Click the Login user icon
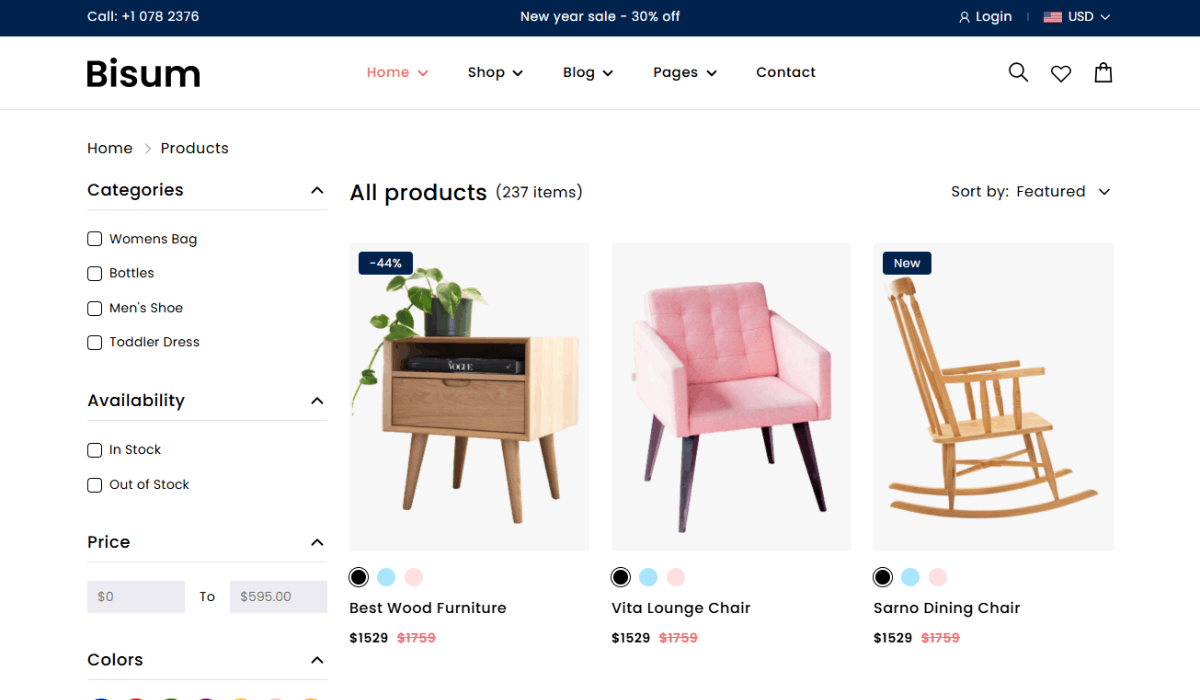Viewport: 1200px width, 700px height. coord(964,17)
